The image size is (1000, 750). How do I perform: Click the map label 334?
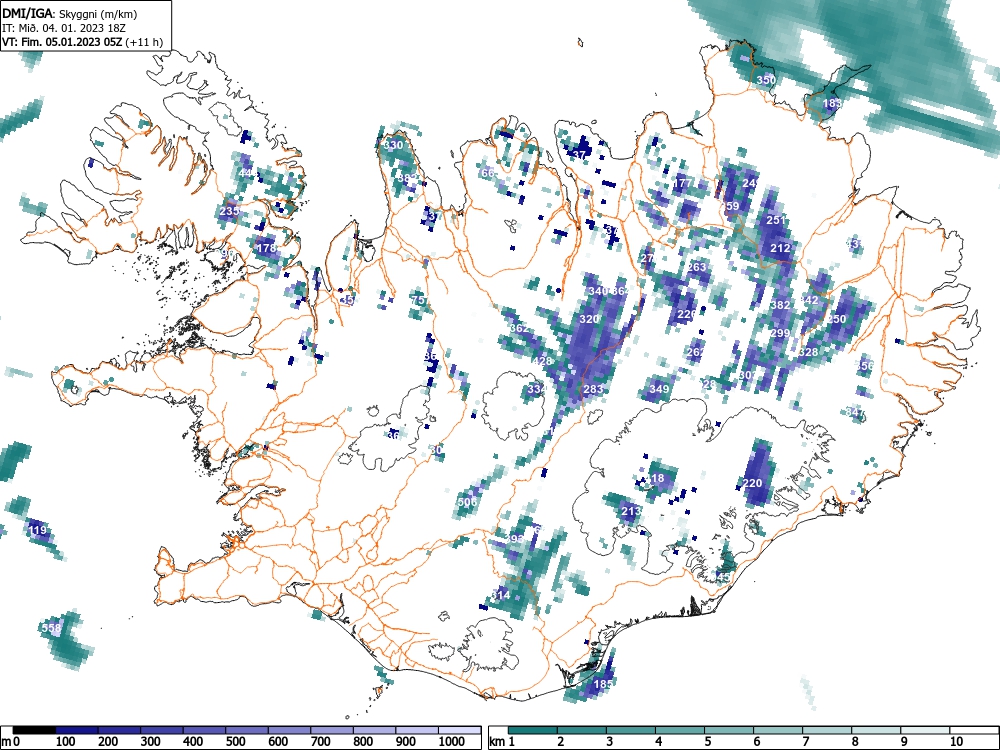[x=537, y=389]
